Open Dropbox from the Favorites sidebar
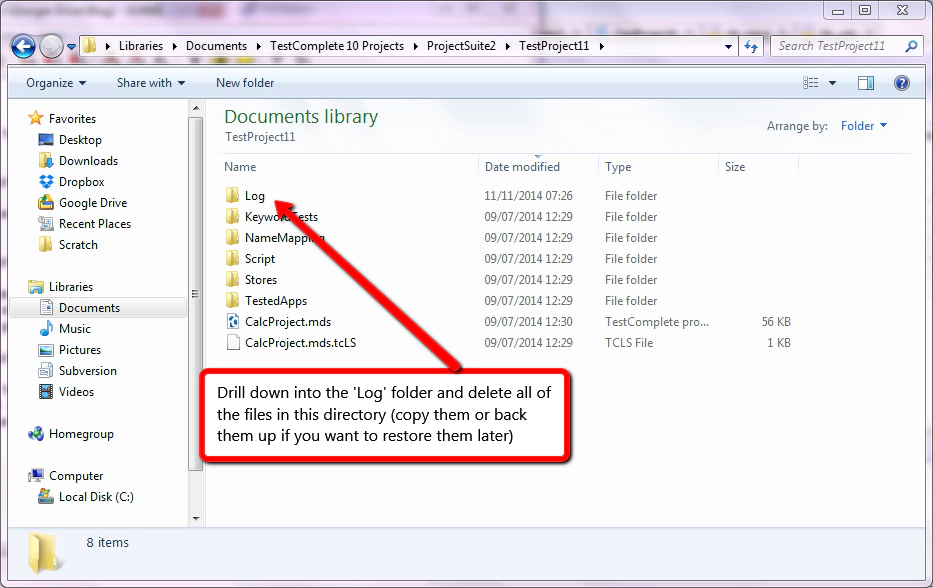The image size is (933, 588). (x=81, y=181)
